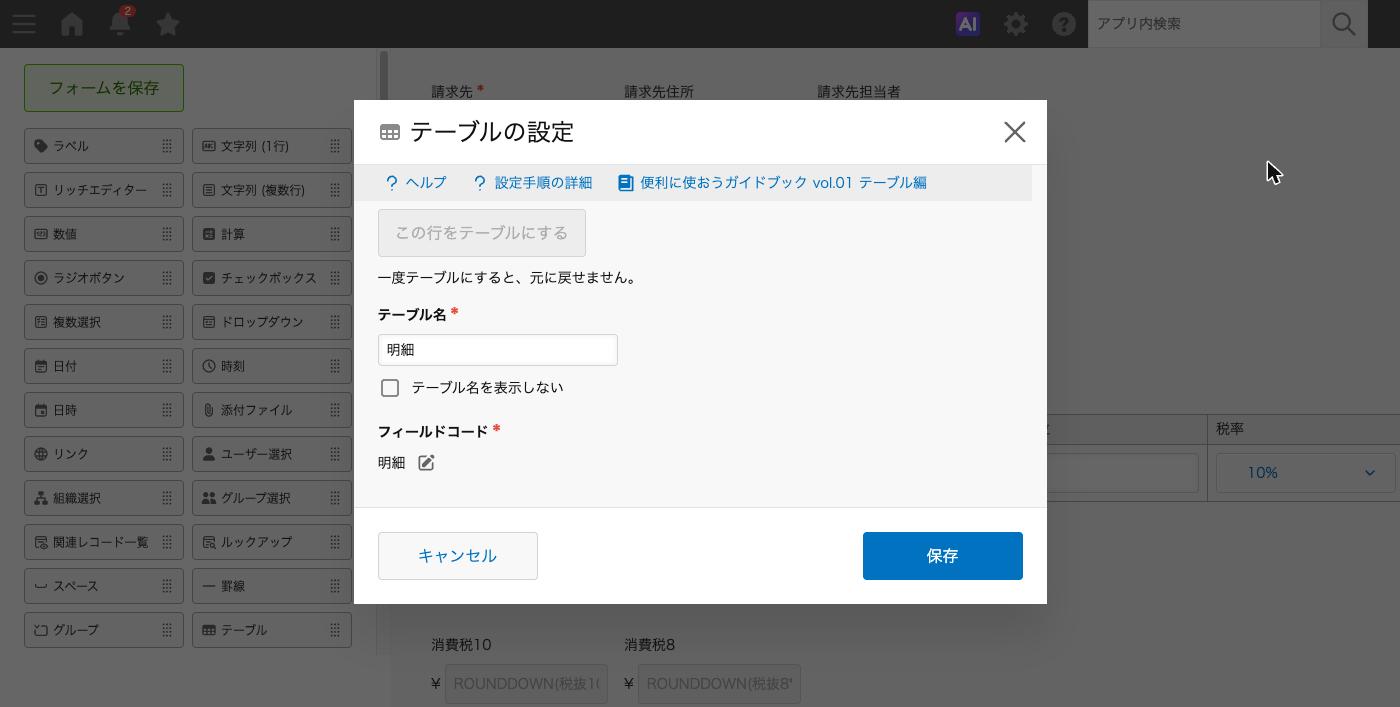Open ガイドブック vol.01 テーブル編 link
This screenshot has width=1400, height=707.
(772, 183)
